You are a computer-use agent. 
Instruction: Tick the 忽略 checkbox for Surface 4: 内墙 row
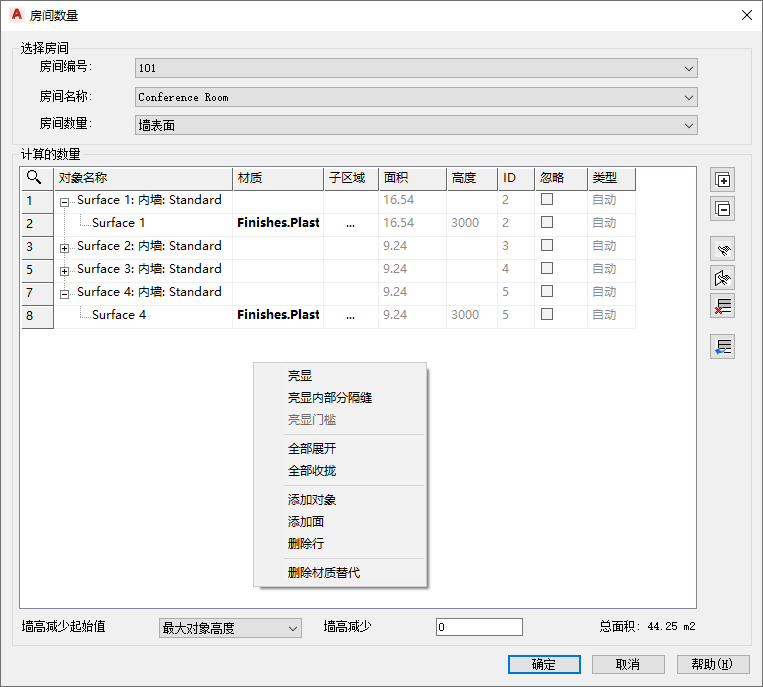pos(547,291)
